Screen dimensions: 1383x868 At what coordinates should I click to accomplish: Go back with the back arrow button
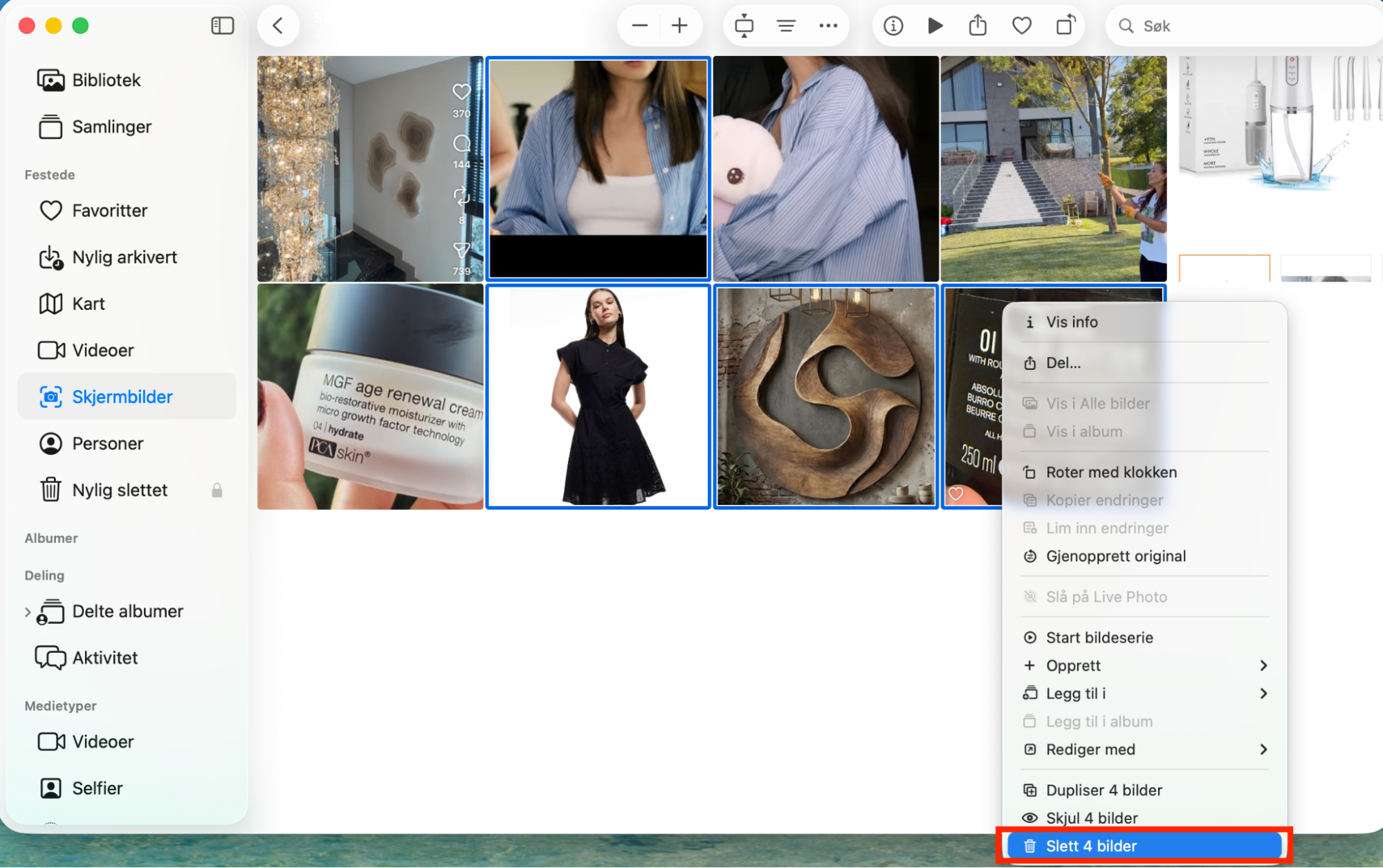click(278, 26)
